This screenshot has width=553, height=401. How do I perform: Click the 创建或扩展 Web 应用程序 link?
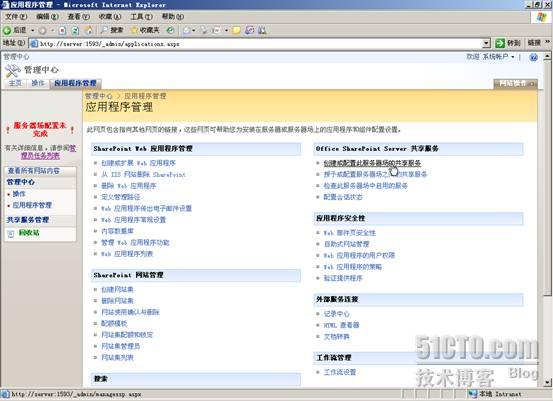click(x=138, y=163)
